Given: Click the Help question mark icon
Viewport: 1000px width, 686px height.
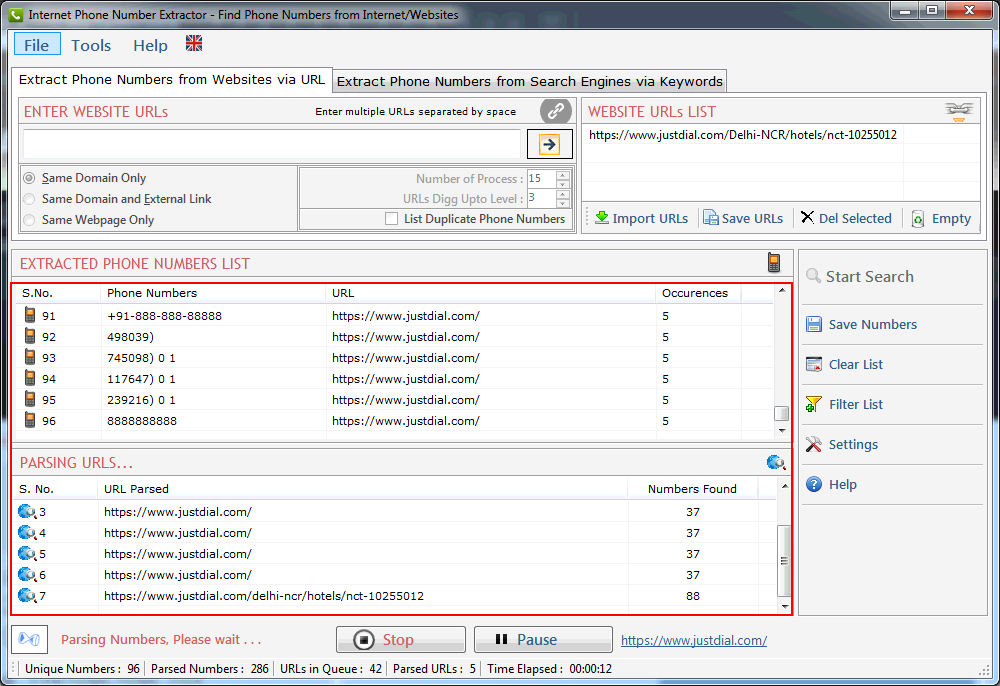Looking at the screenshot, I should tap(814, 485).
